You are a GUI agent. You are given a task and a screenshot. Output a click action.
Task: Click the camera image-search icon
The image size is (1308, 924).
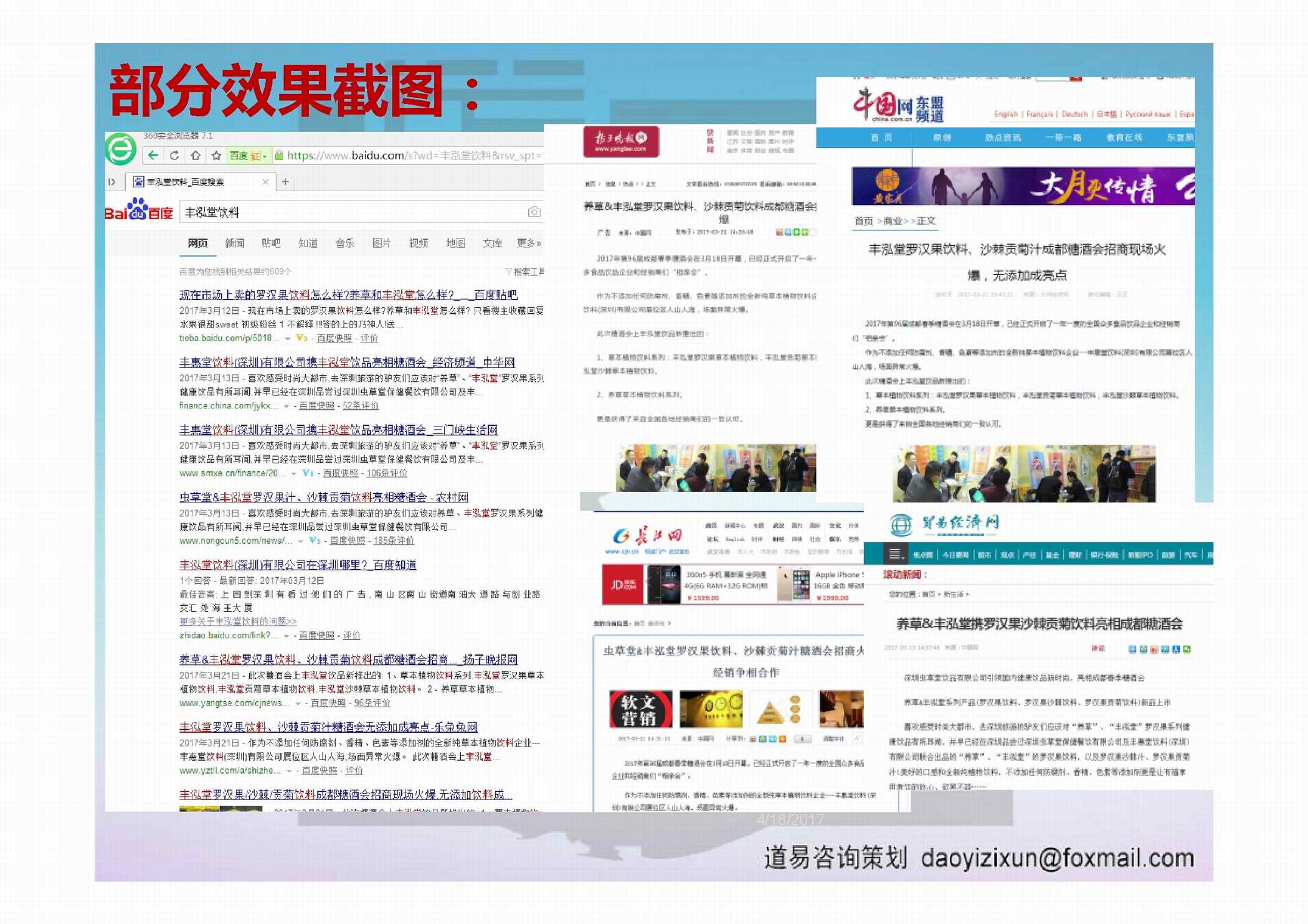pyautogui.click(x=534, y=212)
